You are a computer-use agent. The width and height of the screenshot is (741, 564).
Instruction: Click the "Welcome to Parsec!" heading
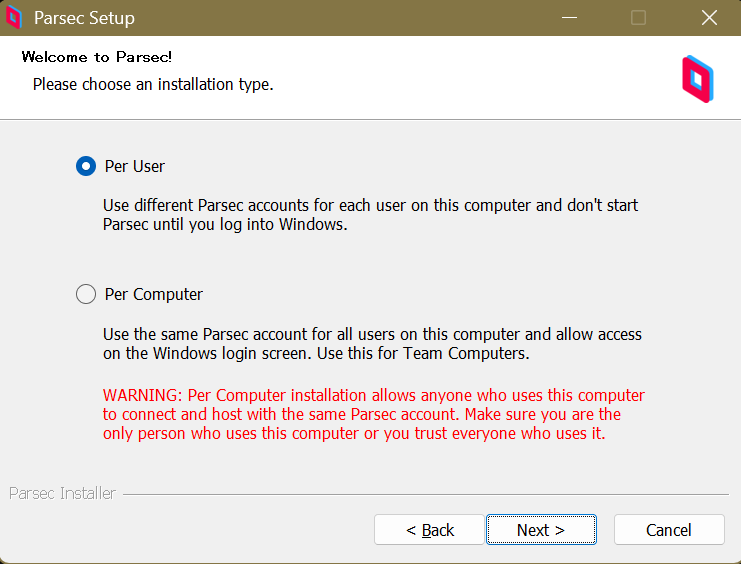96,57
